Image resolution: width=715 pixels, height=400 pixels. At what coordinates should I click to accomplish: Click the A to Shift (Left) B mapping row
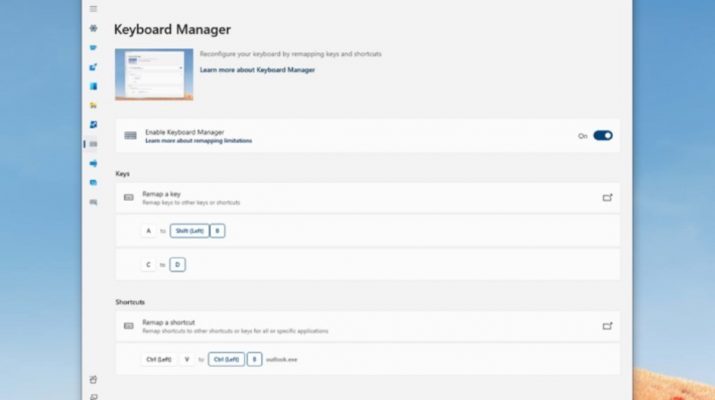pyautogui.click(x=367, y=230)
